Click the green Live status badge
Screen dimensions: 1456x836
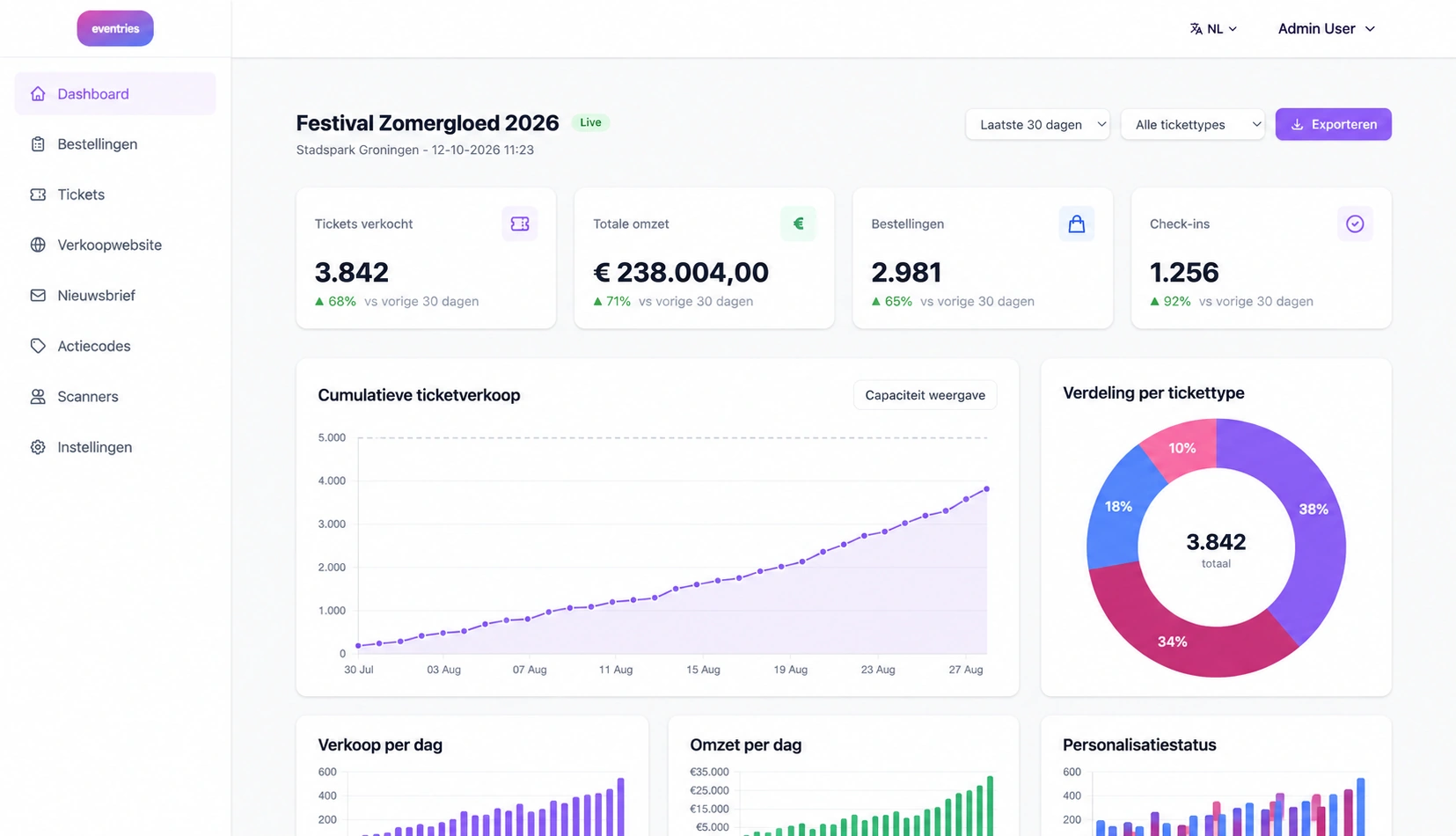click(x=590, y=122)
